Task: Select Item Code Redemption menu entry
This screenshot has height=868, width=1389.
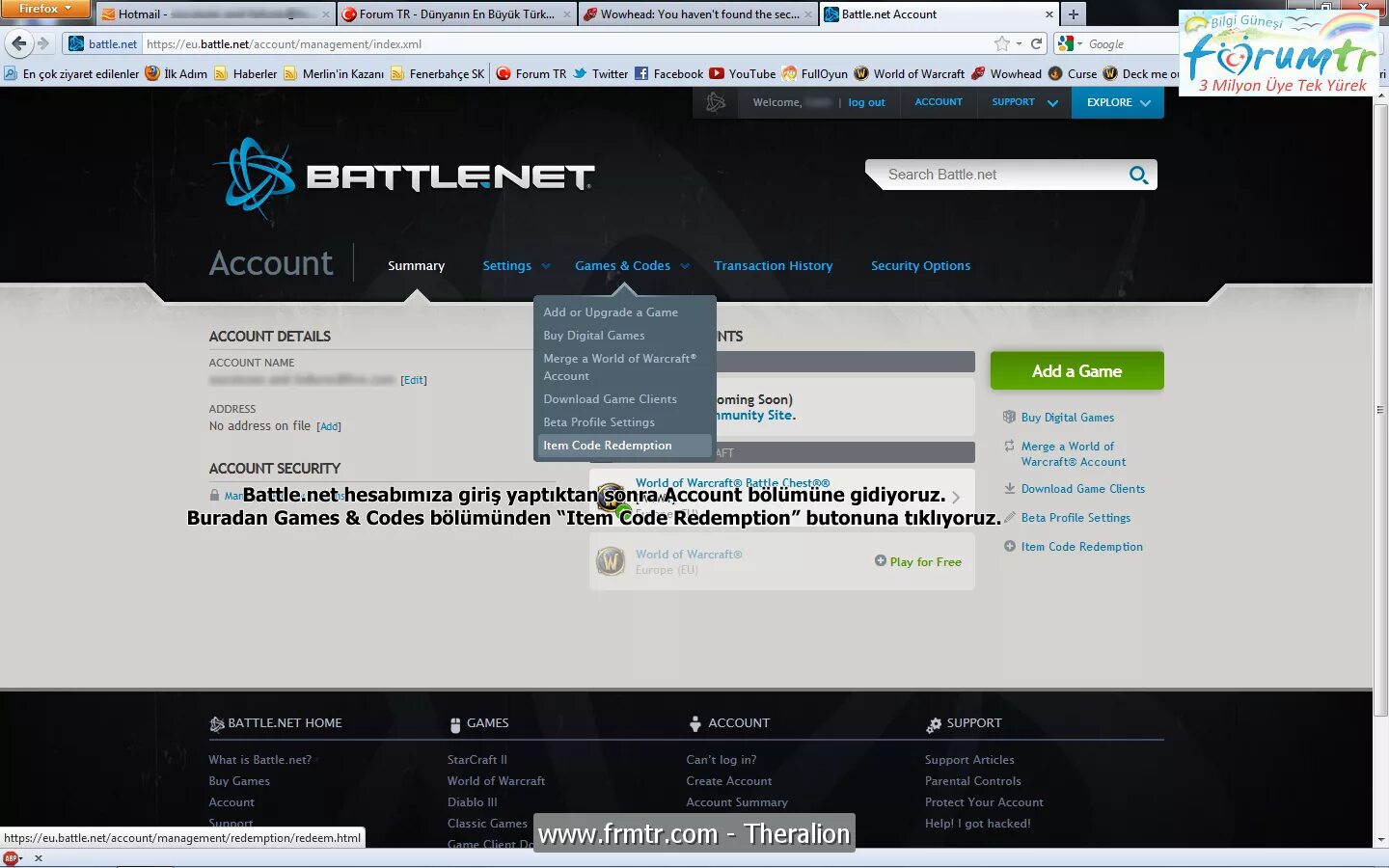Action: tap(625, 446)
